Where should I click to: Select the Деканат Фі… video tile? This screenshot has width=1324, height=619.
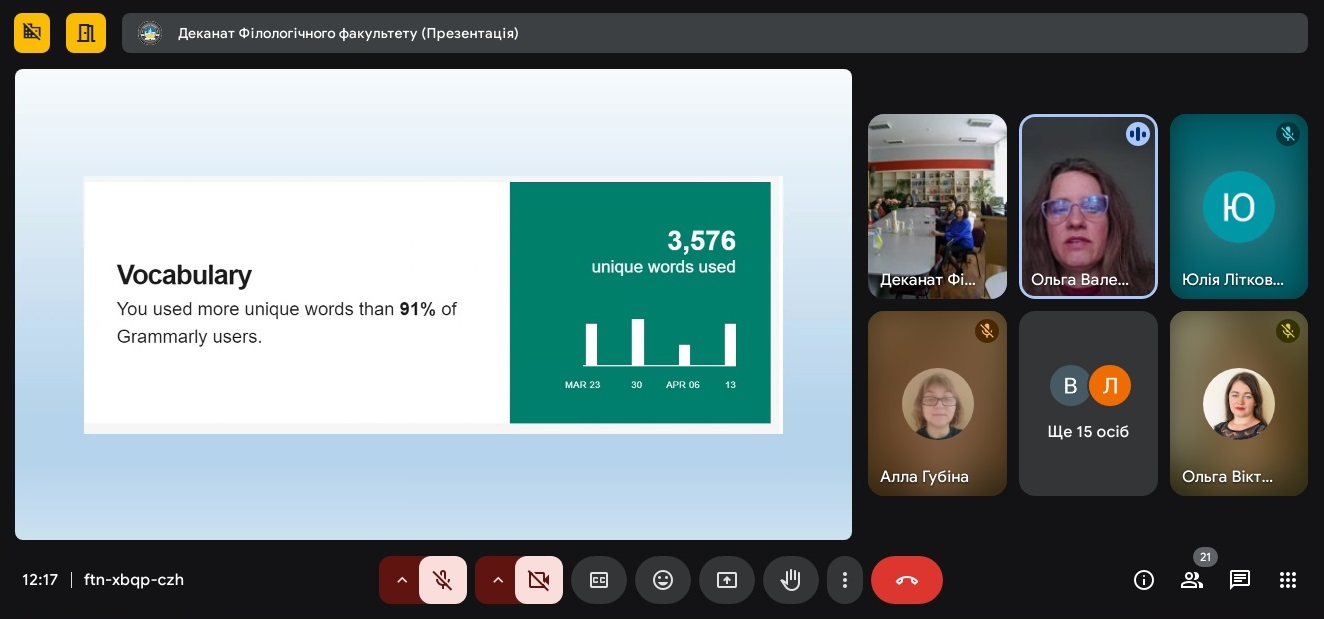[937, 206]
